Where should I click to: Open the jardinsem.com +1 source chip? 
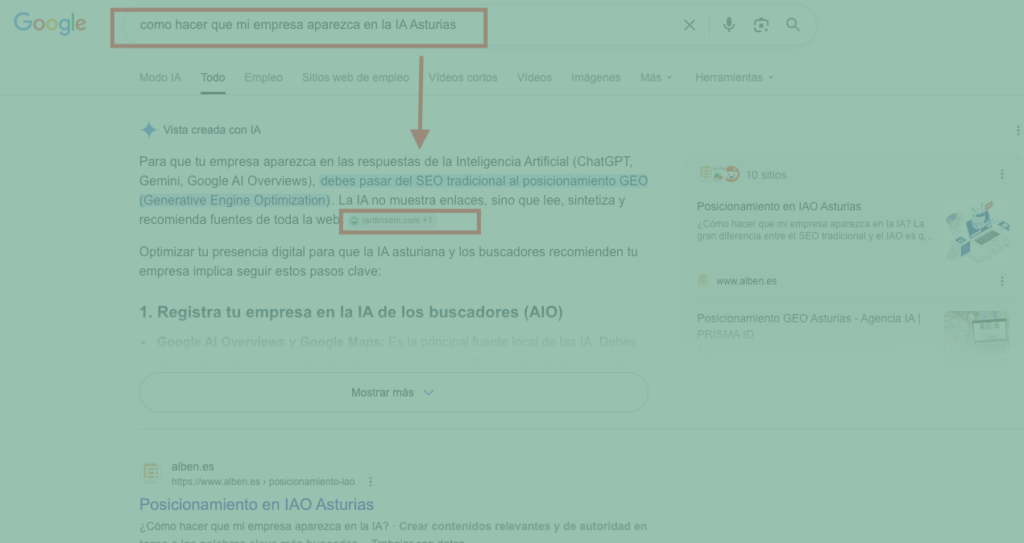click(391, 220)
